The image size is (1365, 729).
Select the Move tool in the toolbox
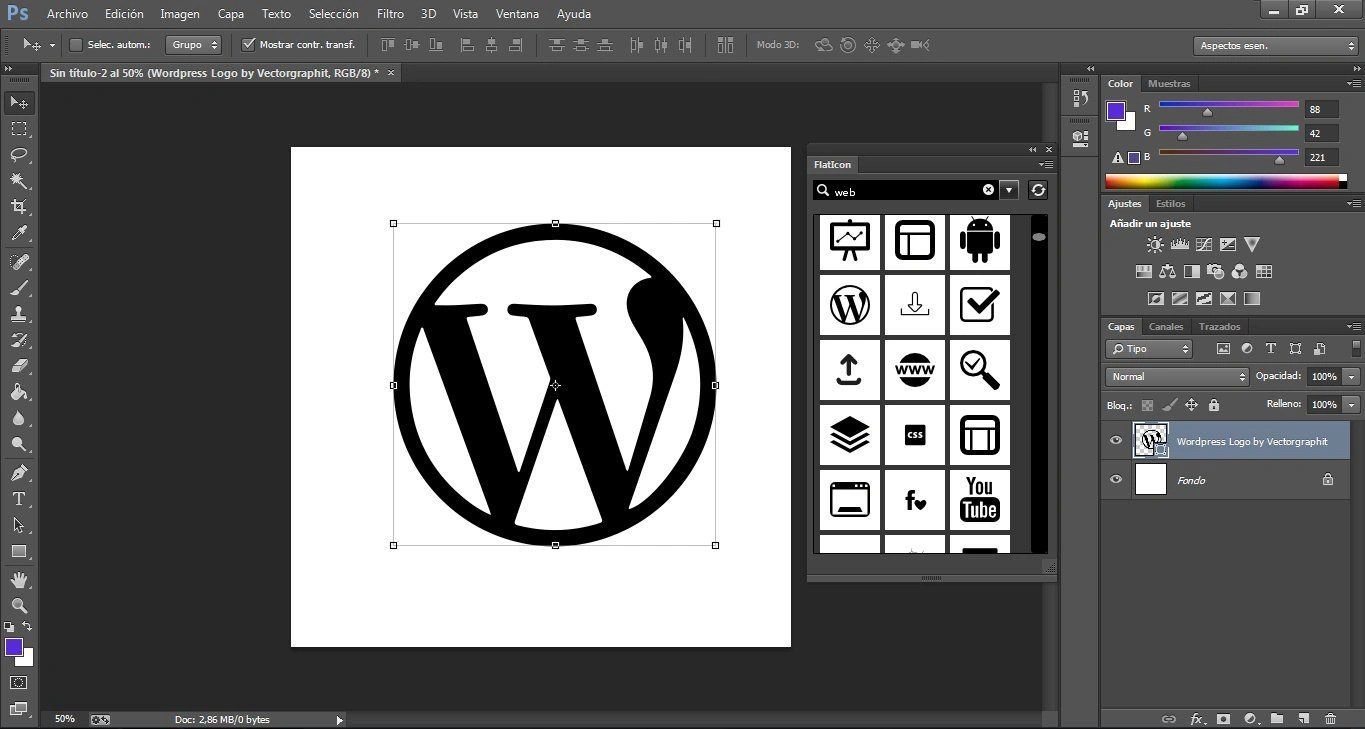[19, 103]
